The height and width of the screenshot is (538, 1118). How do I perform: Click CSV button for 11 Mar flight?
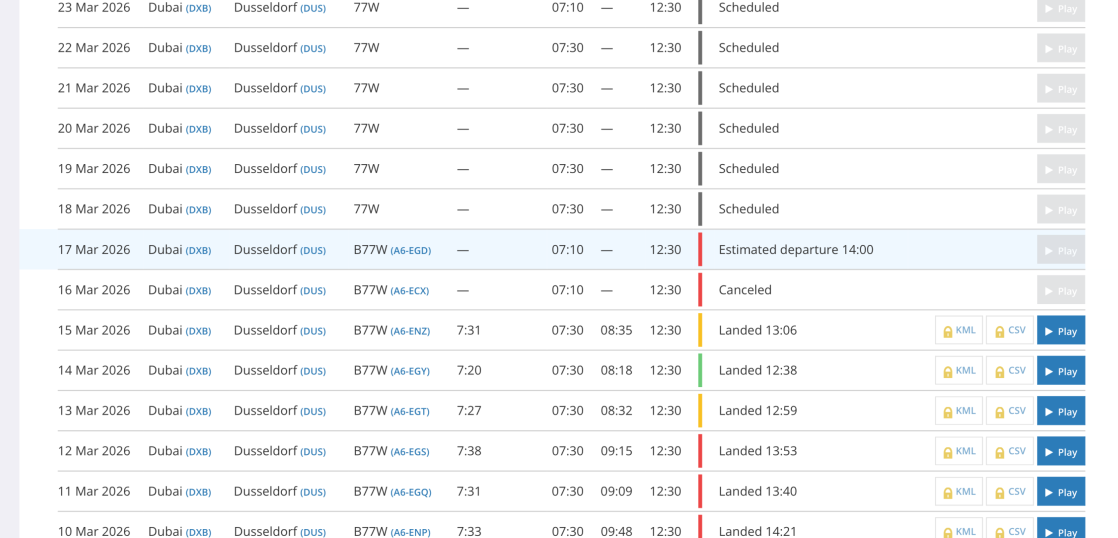(1009, 491)
